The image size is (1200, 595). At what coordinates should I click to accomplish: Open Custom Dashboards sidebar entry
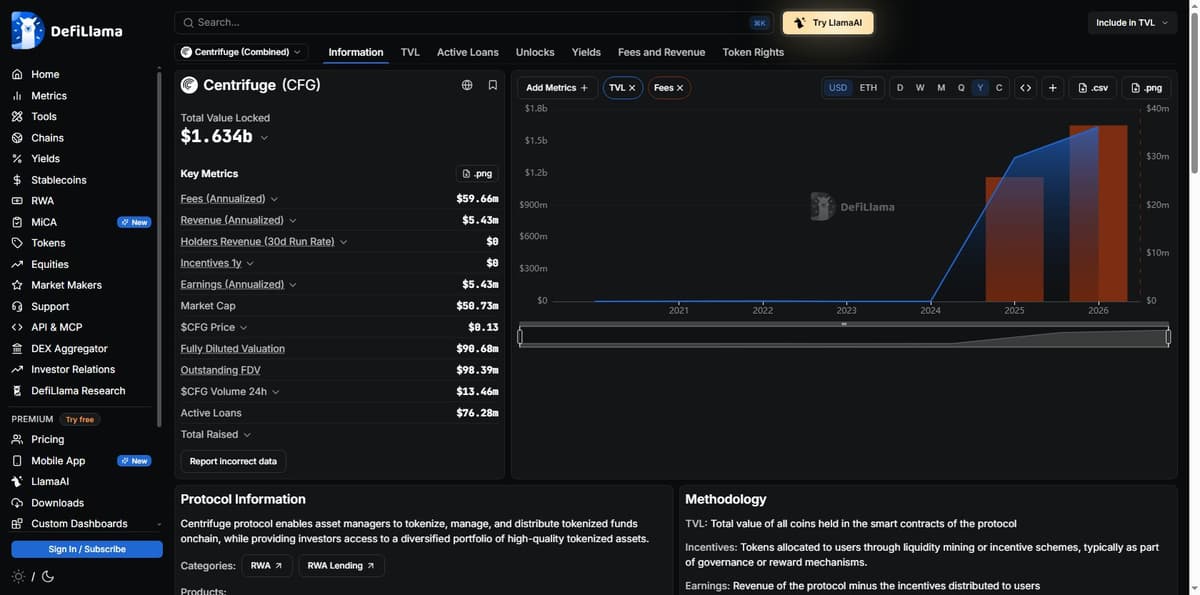click(x=79, y=524)
